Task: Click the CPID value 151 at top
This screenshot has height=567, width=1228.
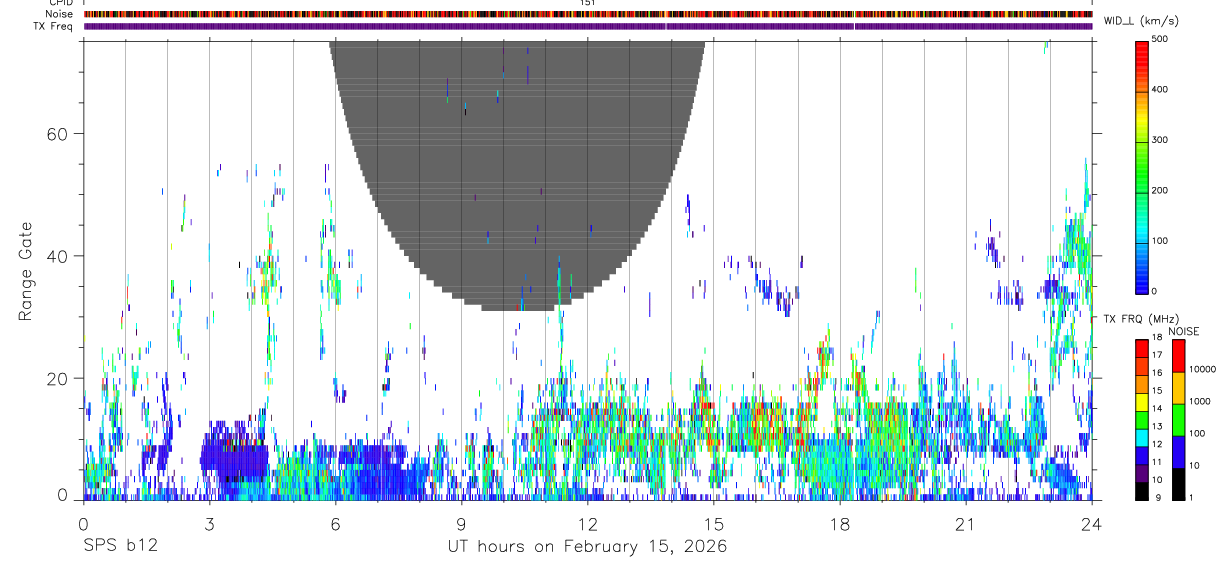Action: (588, 3)
